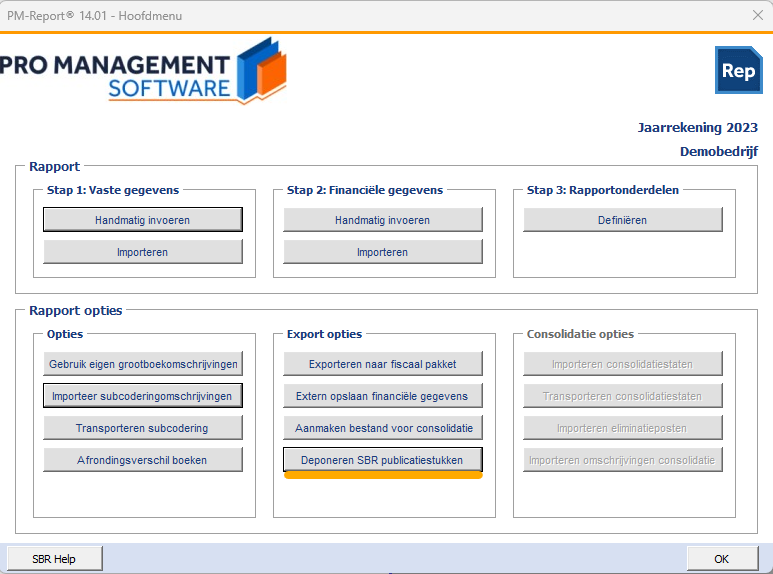
Task: Confirm with the OK button
Action: point(722,559)
